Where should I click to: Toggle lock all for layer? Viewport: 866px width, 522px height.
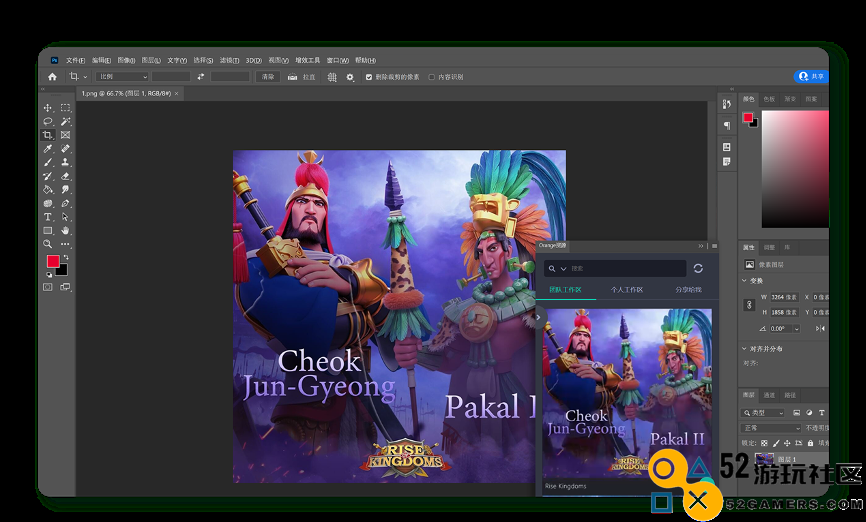tap(810, 443)
